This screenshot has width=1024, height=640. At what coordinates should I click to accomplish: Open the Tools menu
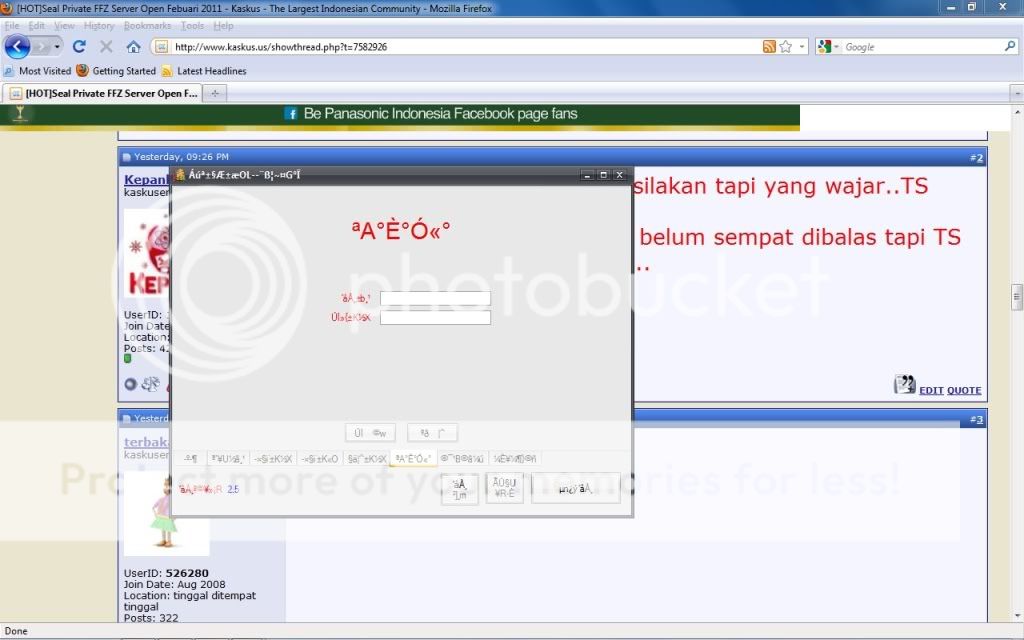193,25
